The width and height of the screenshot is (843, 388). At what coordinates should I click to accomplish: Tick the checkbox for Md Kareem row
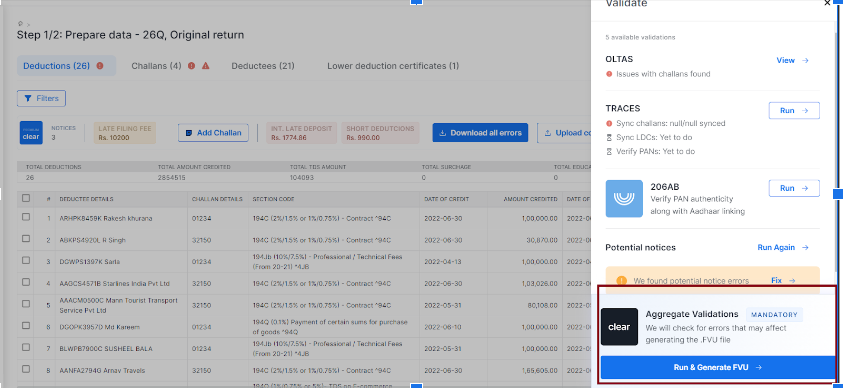click(26, 325)
